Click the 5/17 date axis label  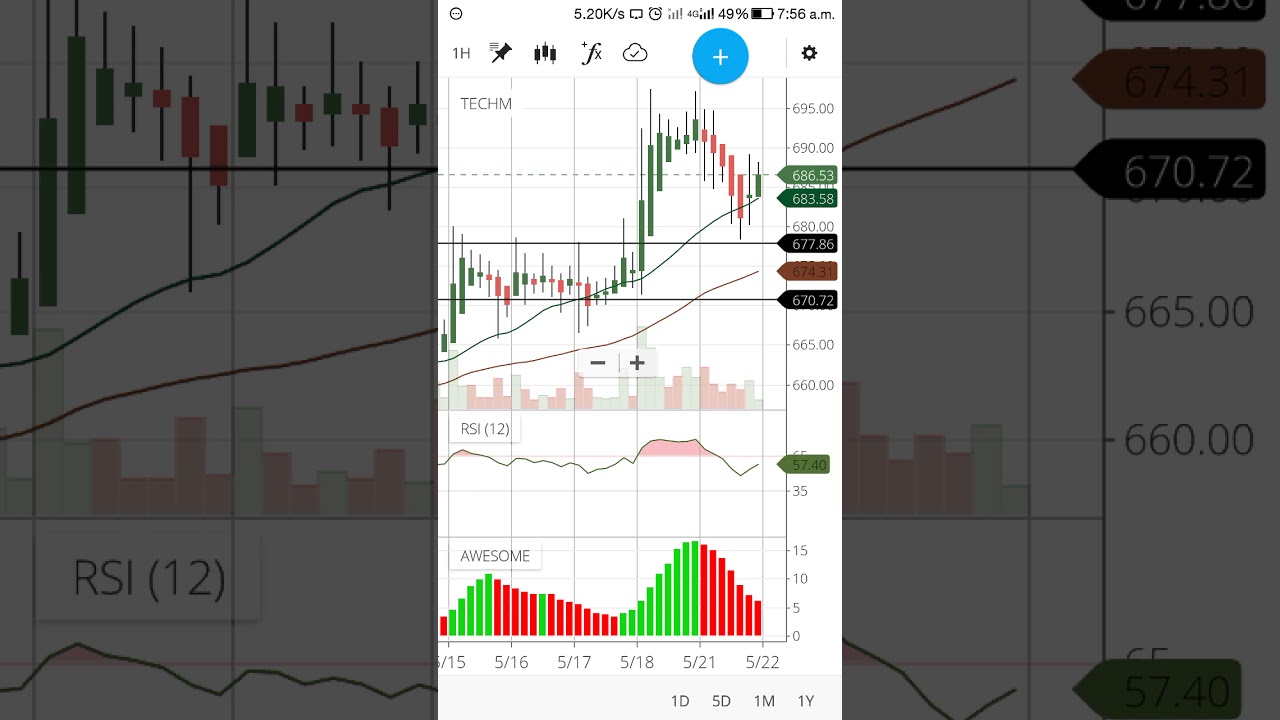[574, 662]
